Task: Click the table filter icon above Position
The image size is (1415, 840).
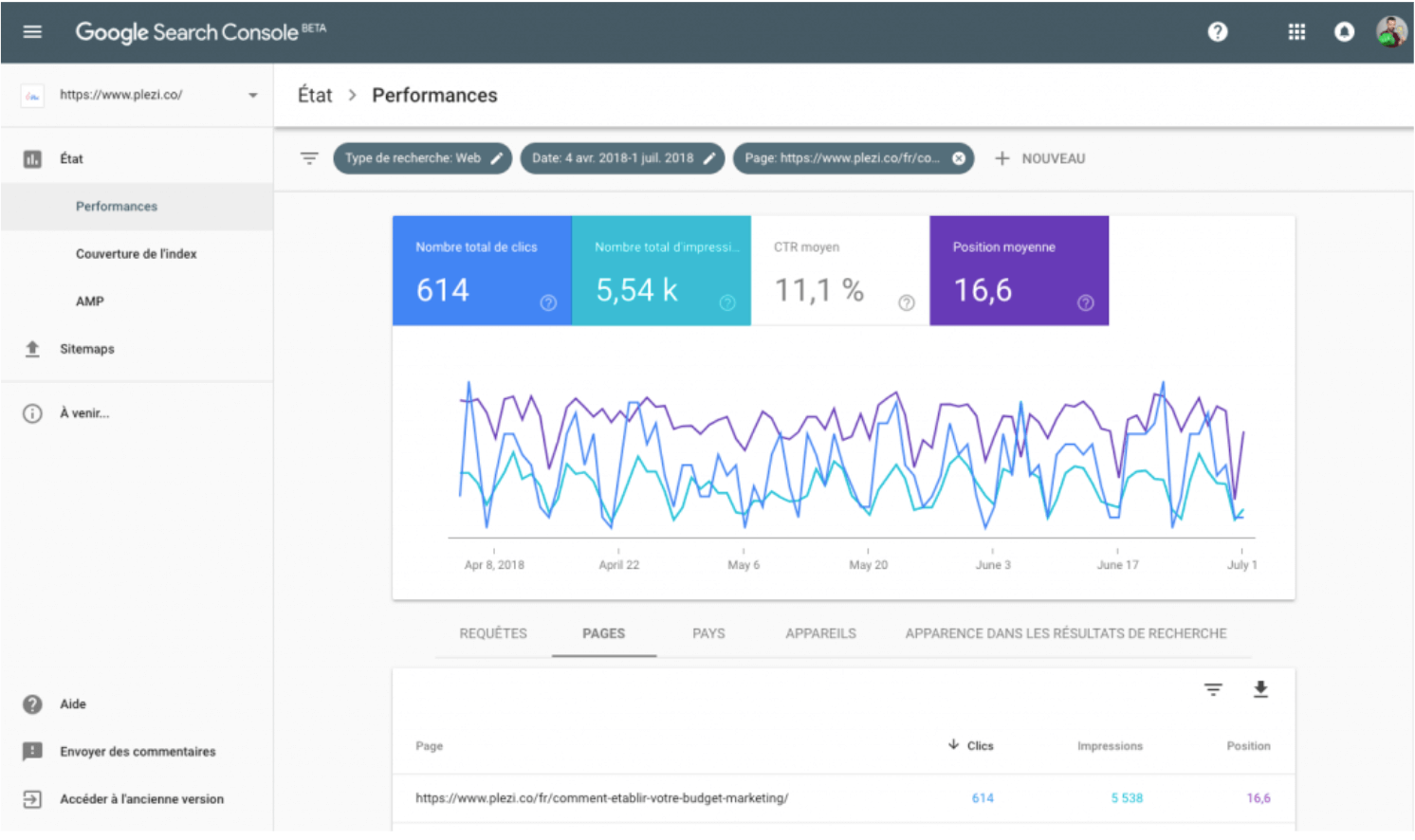Action: coord(1213,689)
